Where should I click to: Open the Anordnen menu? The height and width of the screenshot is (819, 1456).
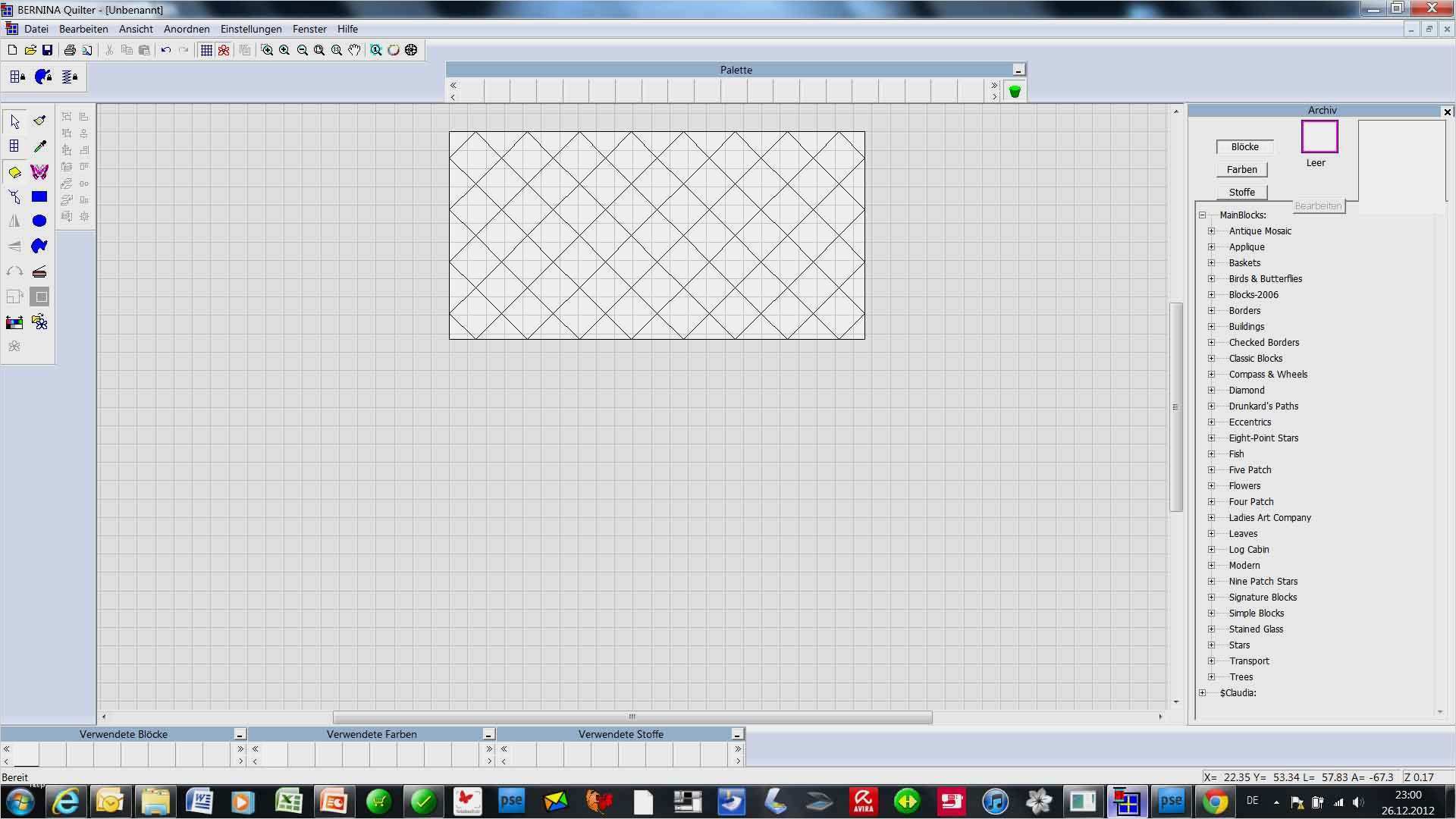pos(187,29)
